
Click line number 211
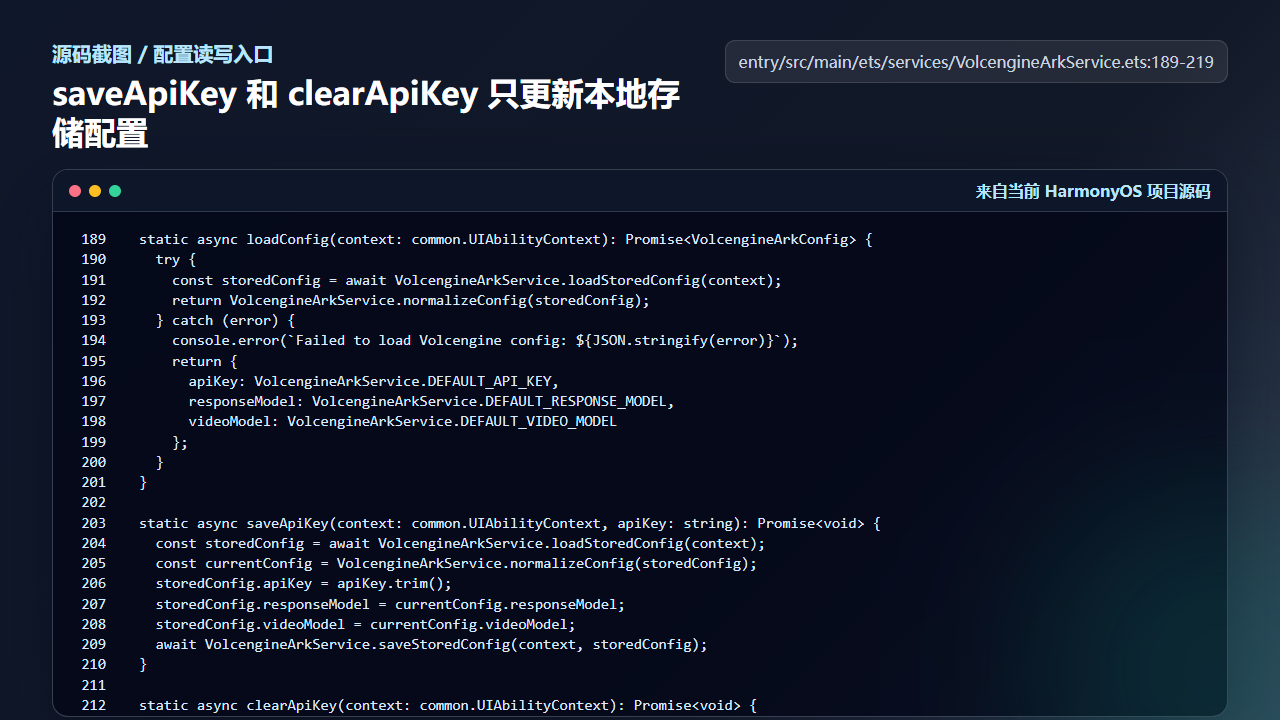(x=94, y=685)
